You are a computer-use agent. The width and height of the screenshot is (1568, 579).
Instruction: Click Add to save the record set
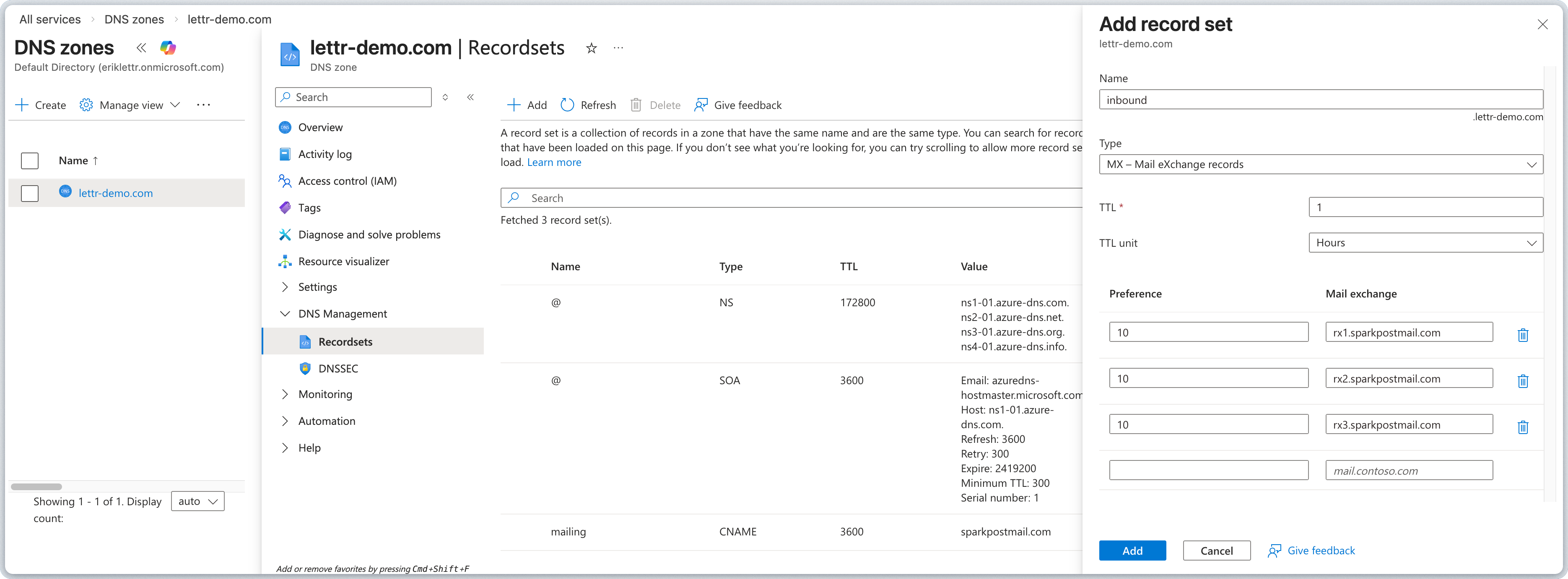pos(1132,551)
